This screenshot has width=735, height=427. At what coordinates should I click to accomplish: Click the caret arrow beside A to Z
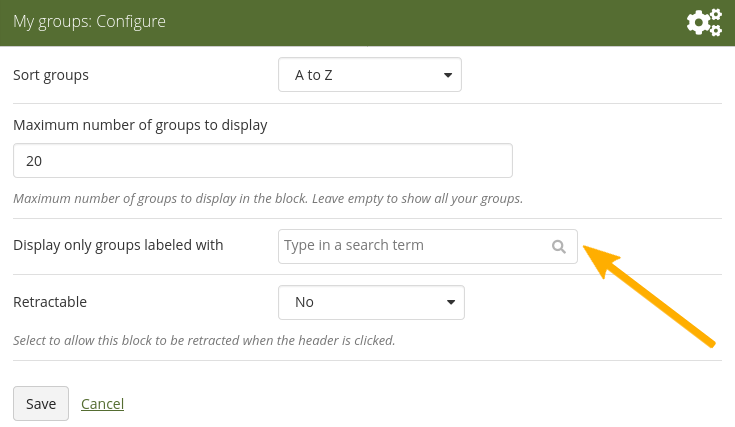[x=447, y=75]
